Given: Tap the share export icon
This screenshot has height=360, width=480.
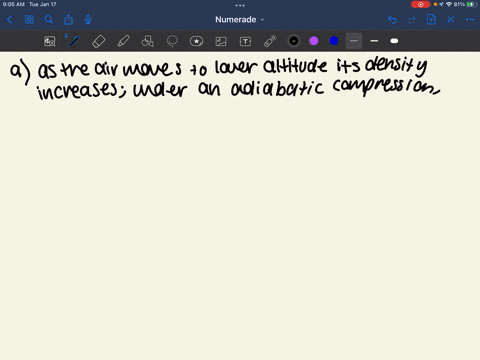Looking at the screenshot, I should click(68, 20).
